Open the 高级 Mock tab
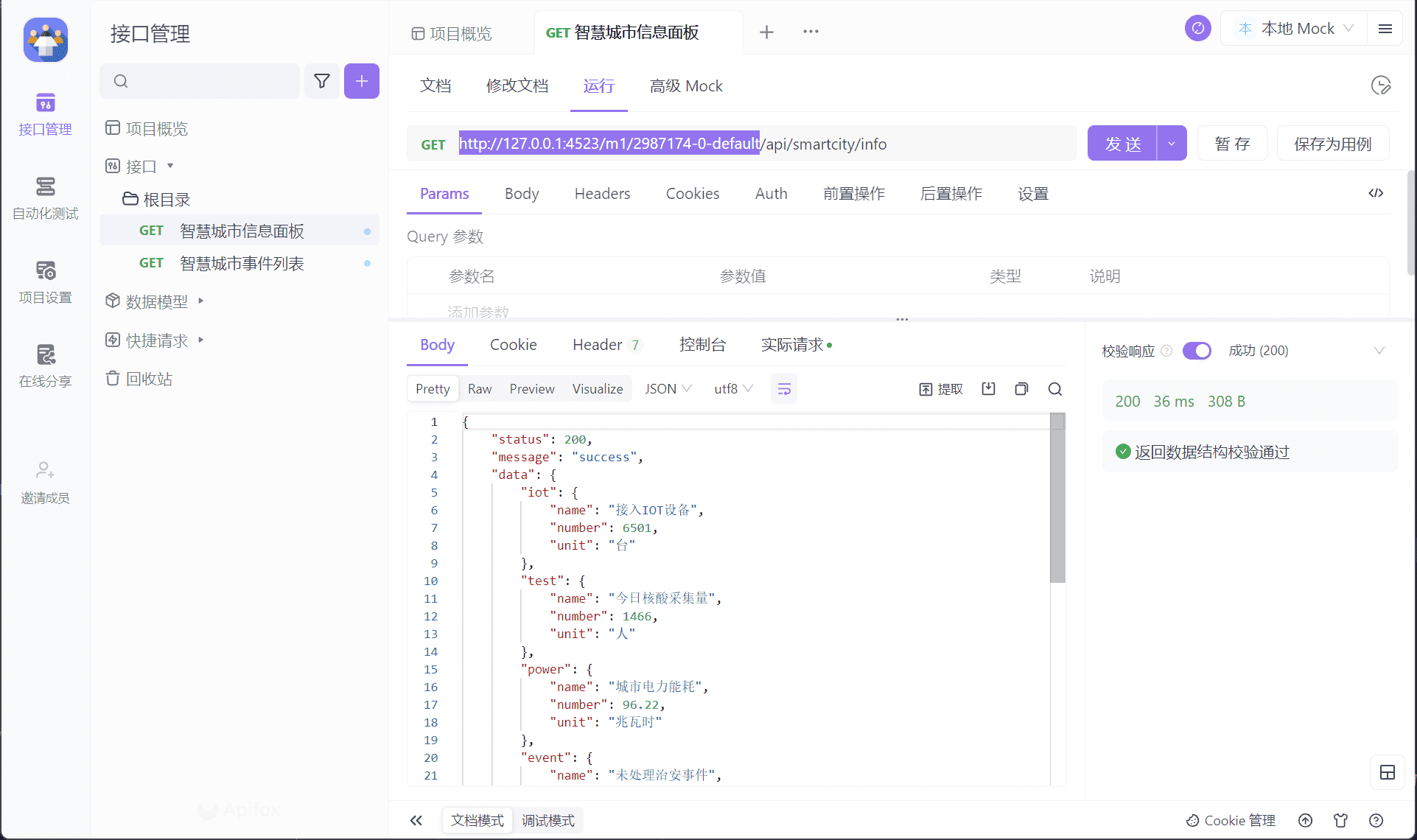 pyautogui.click(x=686, y=85)
